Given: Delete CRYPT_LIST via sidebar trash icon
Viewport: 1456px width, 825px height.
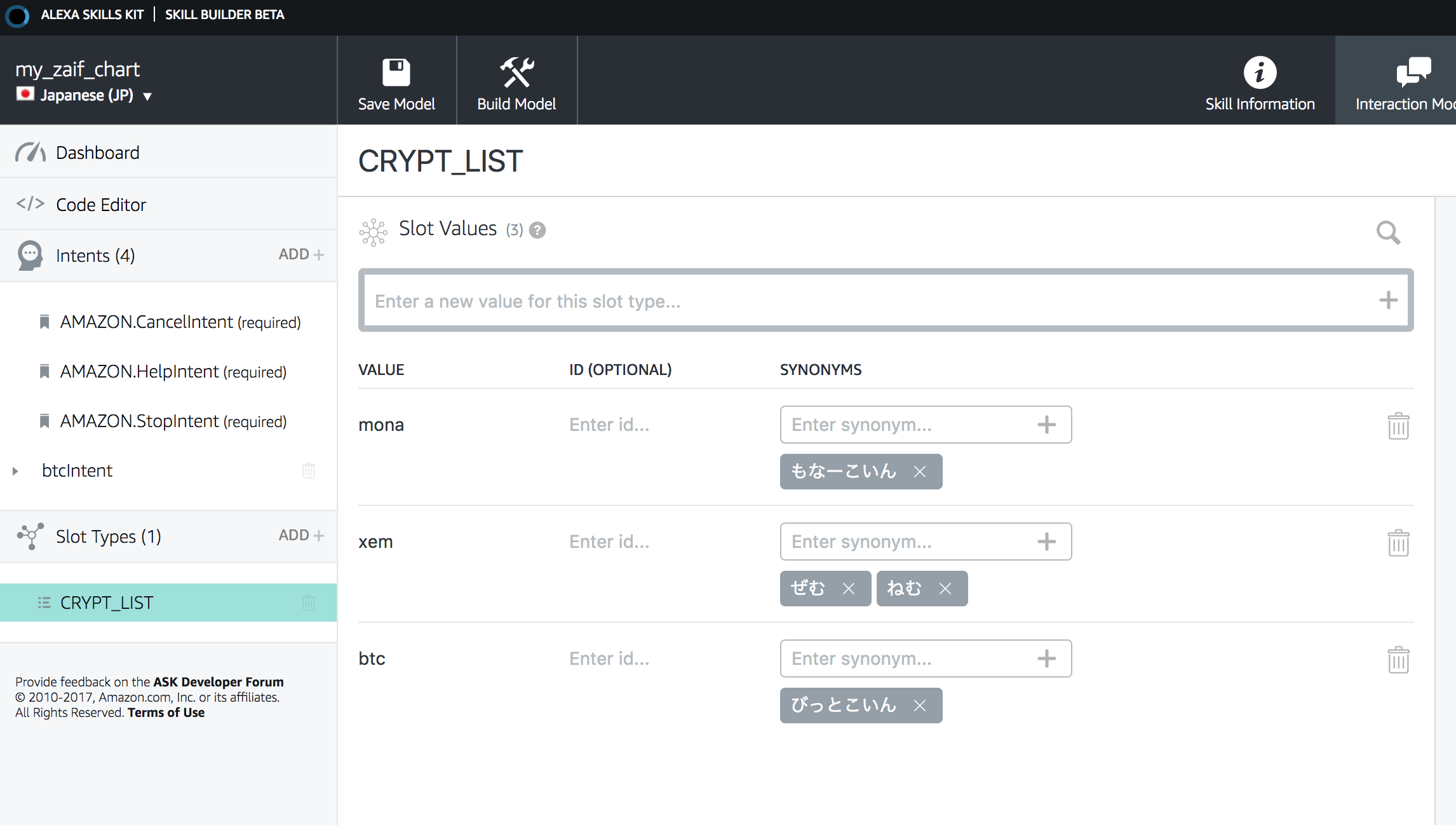Looking at the screenshot, I should (309, 603).
